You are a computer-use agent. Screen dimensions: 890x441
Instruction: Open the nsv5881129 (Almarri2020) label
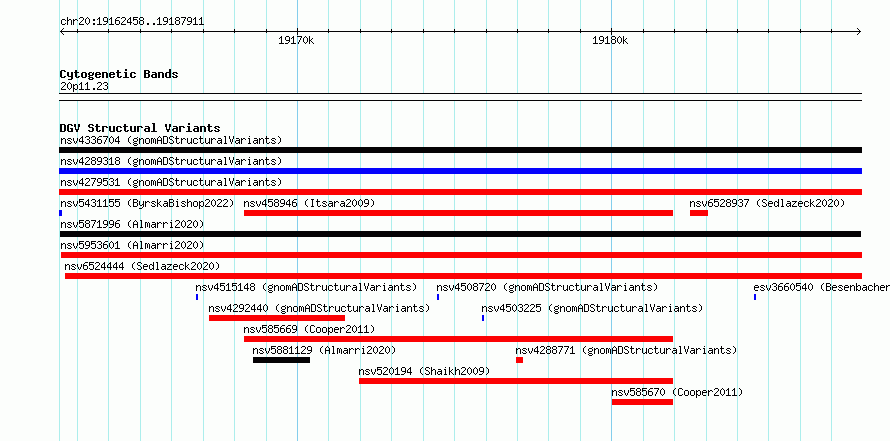tap(325, 350)
